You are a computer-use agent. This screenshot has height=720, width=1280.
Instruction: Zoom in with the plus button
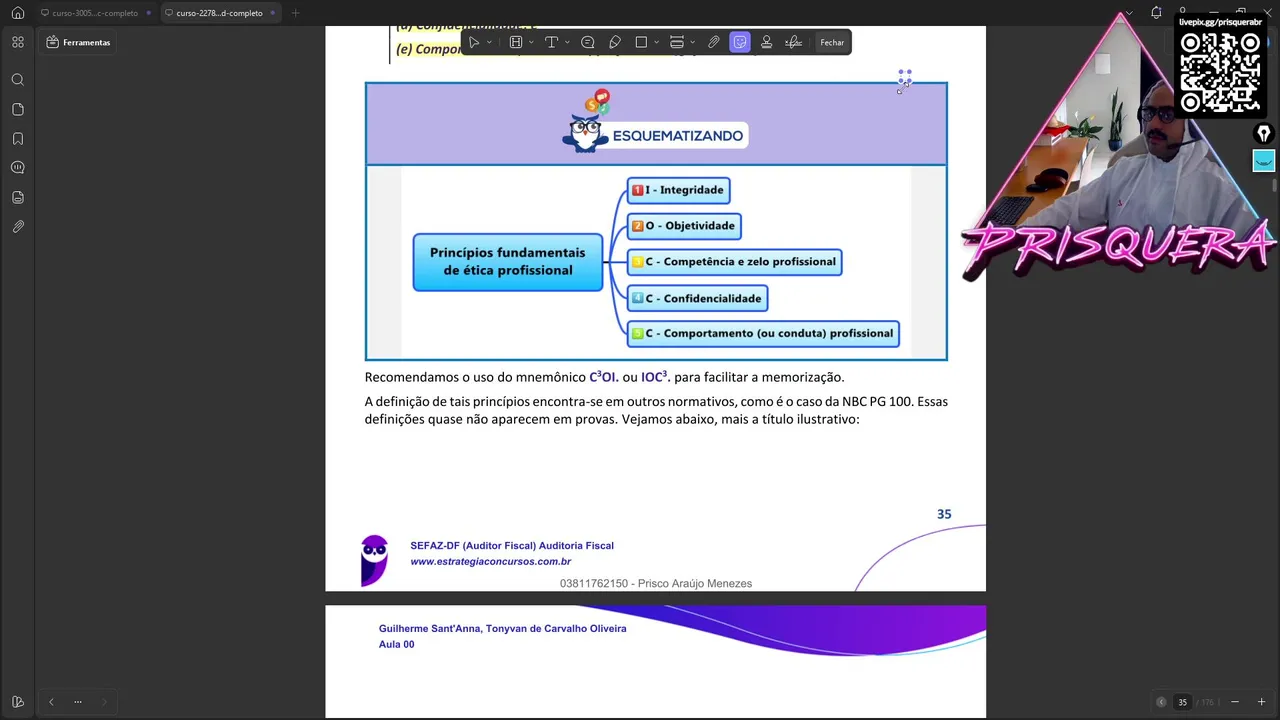(1261, 702)
